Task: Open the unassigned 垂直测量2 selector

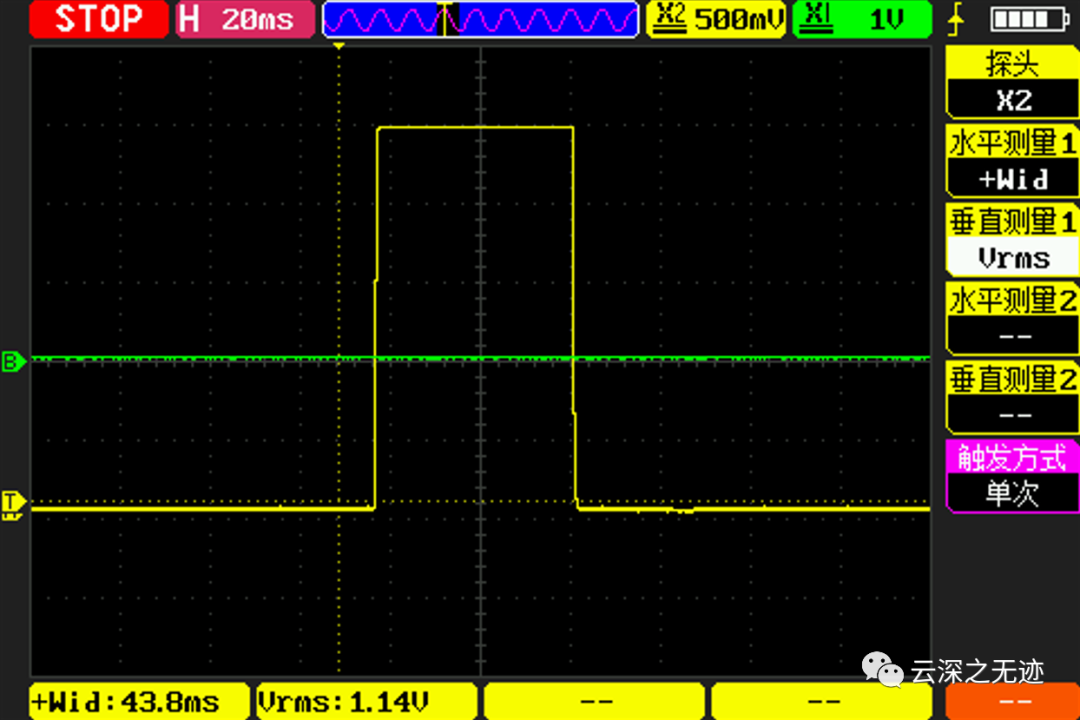Action: (x=1012, y=397)
